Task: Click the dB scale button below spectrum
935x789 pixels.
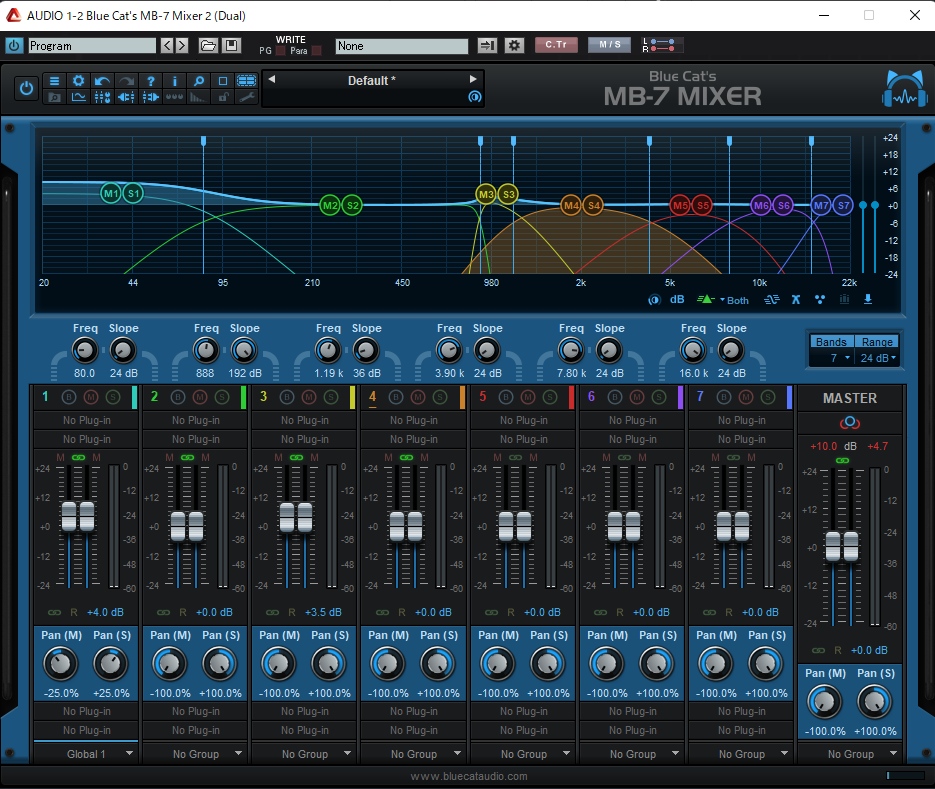Action: pyautogui.click(x=677, y=299)
